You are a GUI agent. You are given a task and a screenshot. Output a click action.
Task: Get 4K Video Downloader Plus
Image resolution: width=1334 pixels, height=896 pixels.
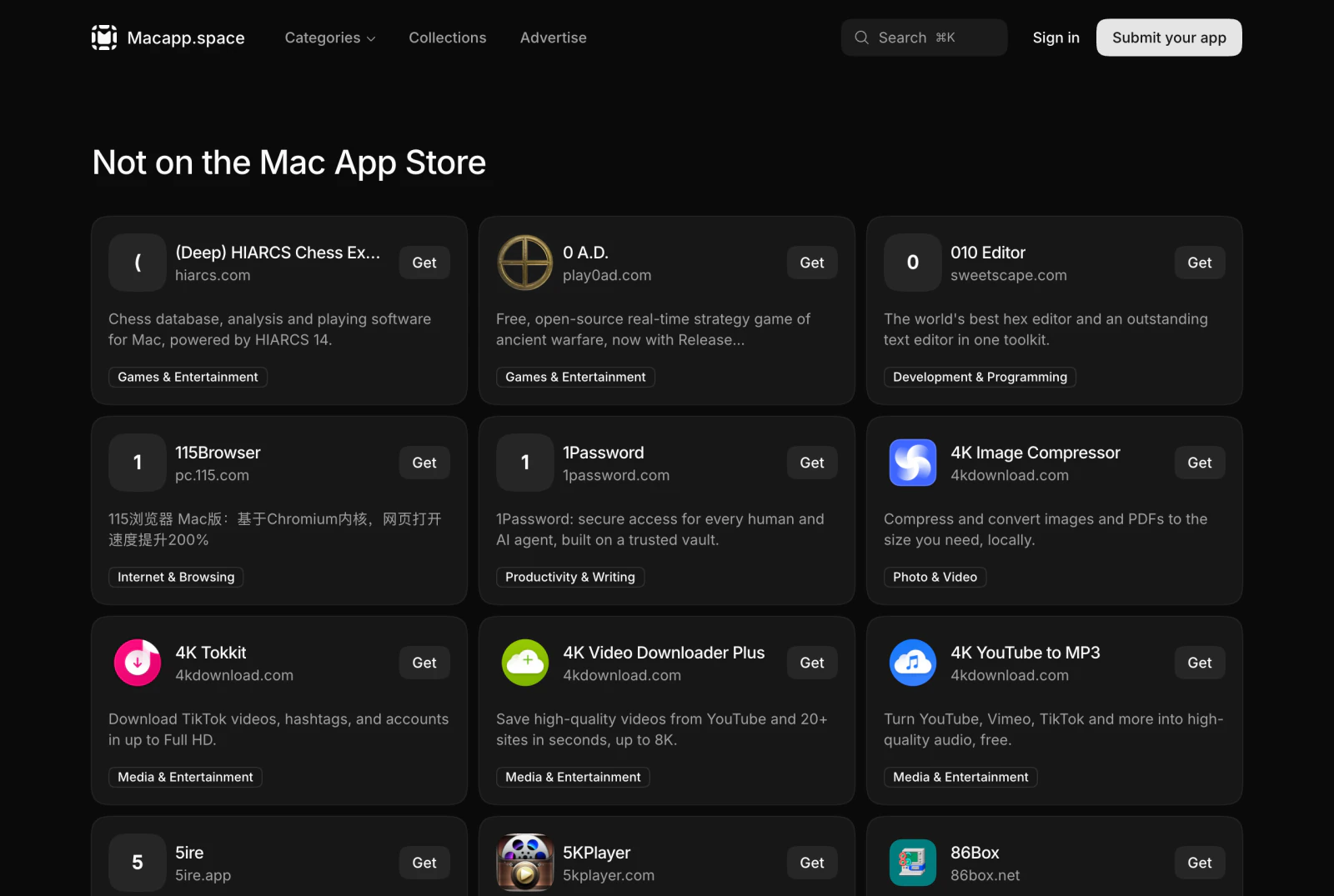click(x=812, y=663)
